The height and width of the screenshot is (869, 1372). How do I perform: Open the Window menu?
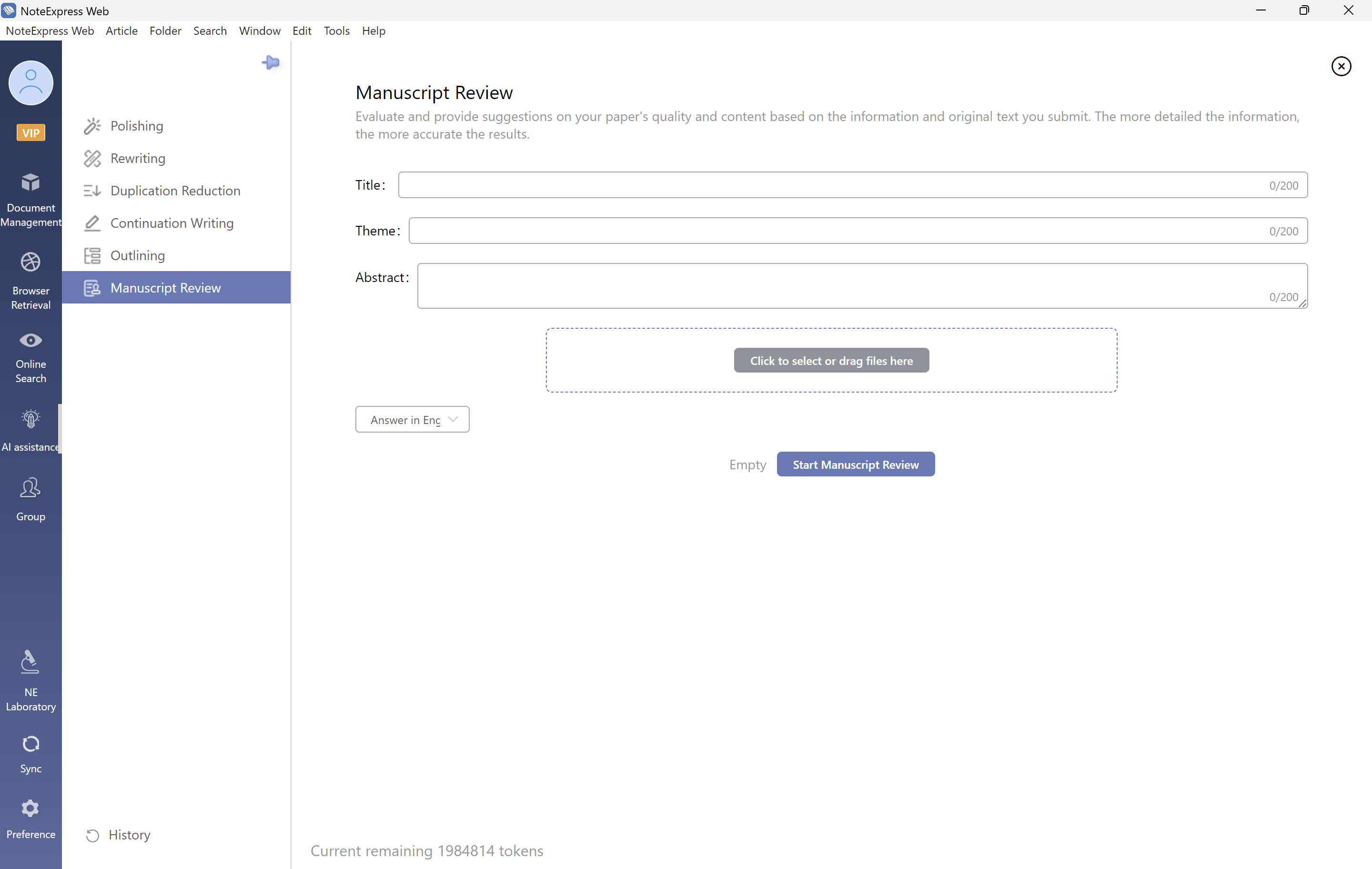pyautogui.click(x=259, y=31)
